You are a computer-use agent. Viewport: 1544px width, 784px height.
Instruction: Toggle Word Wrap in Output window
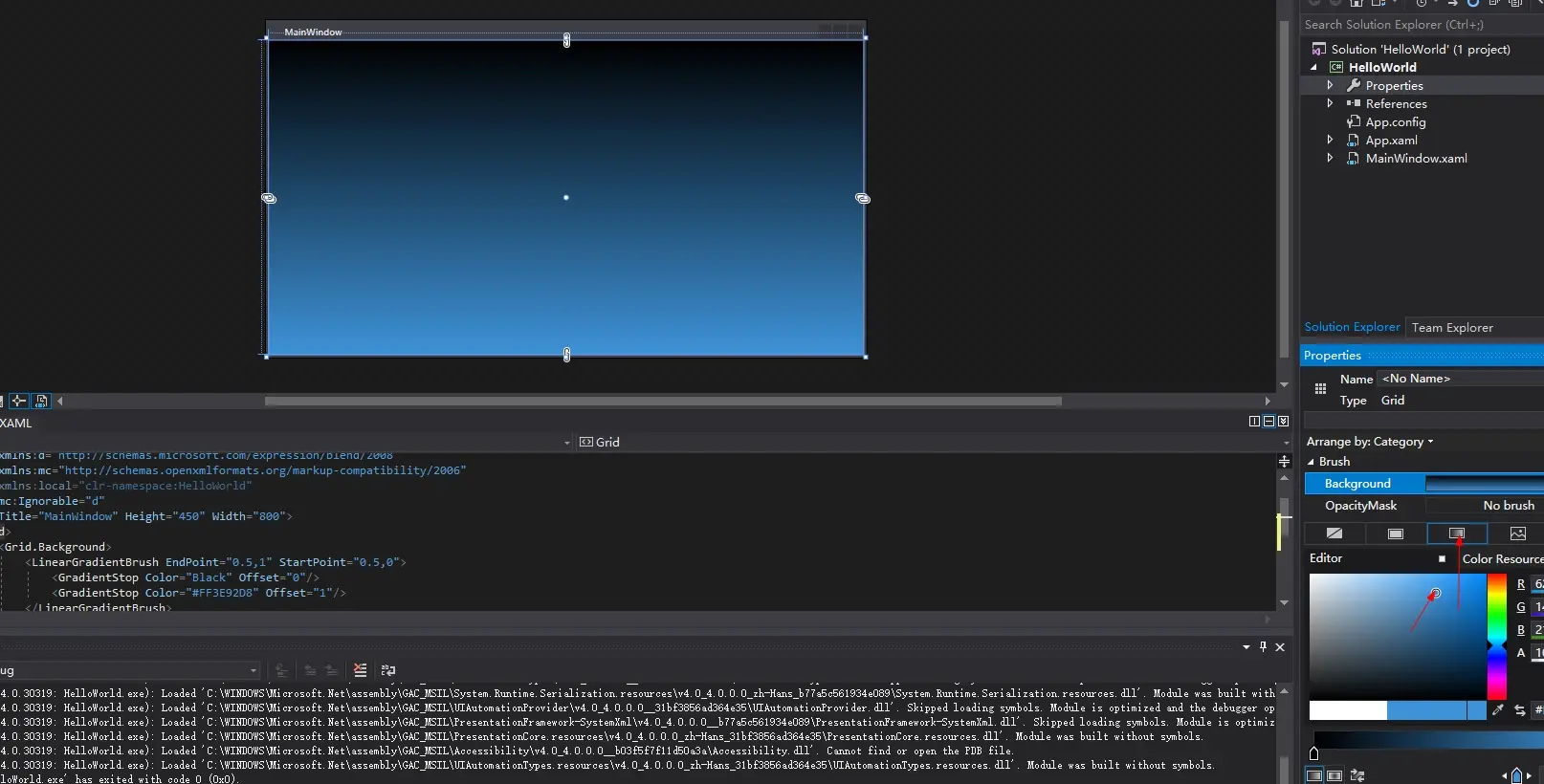coord(387,670)
